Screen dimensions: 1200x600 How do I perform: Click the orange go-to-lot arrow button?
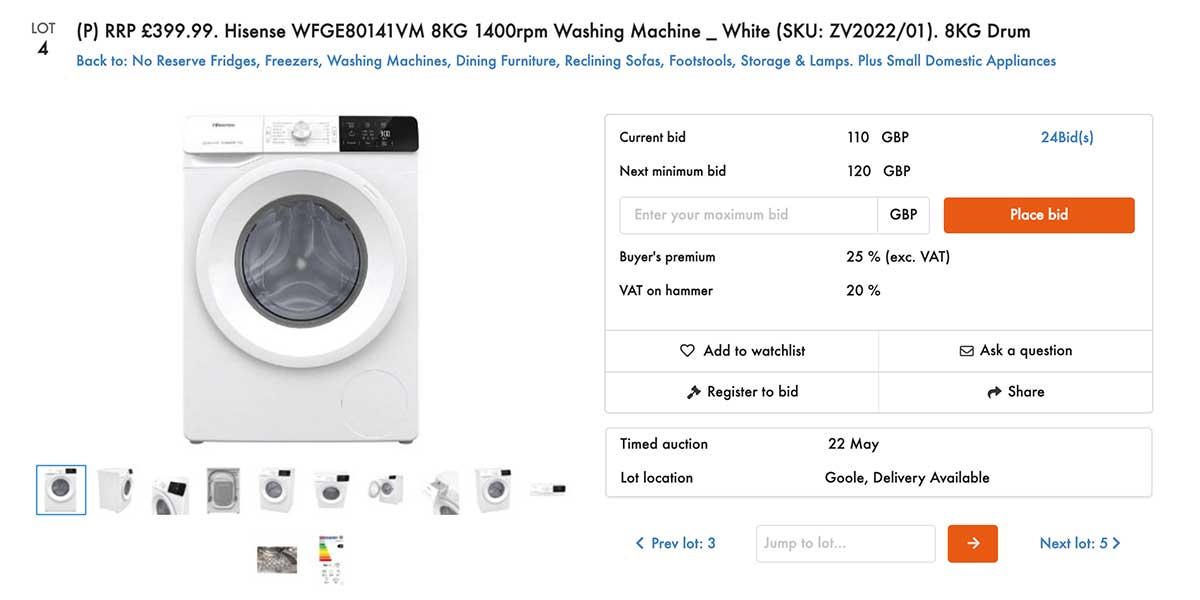pos(972,543)
